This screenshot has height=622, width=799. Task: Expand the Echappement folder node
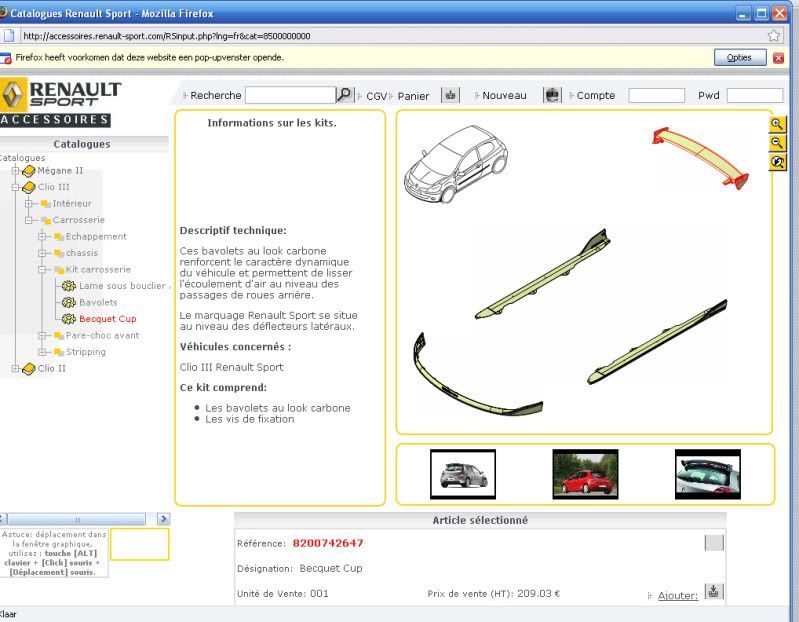click(x=42, y=236)
